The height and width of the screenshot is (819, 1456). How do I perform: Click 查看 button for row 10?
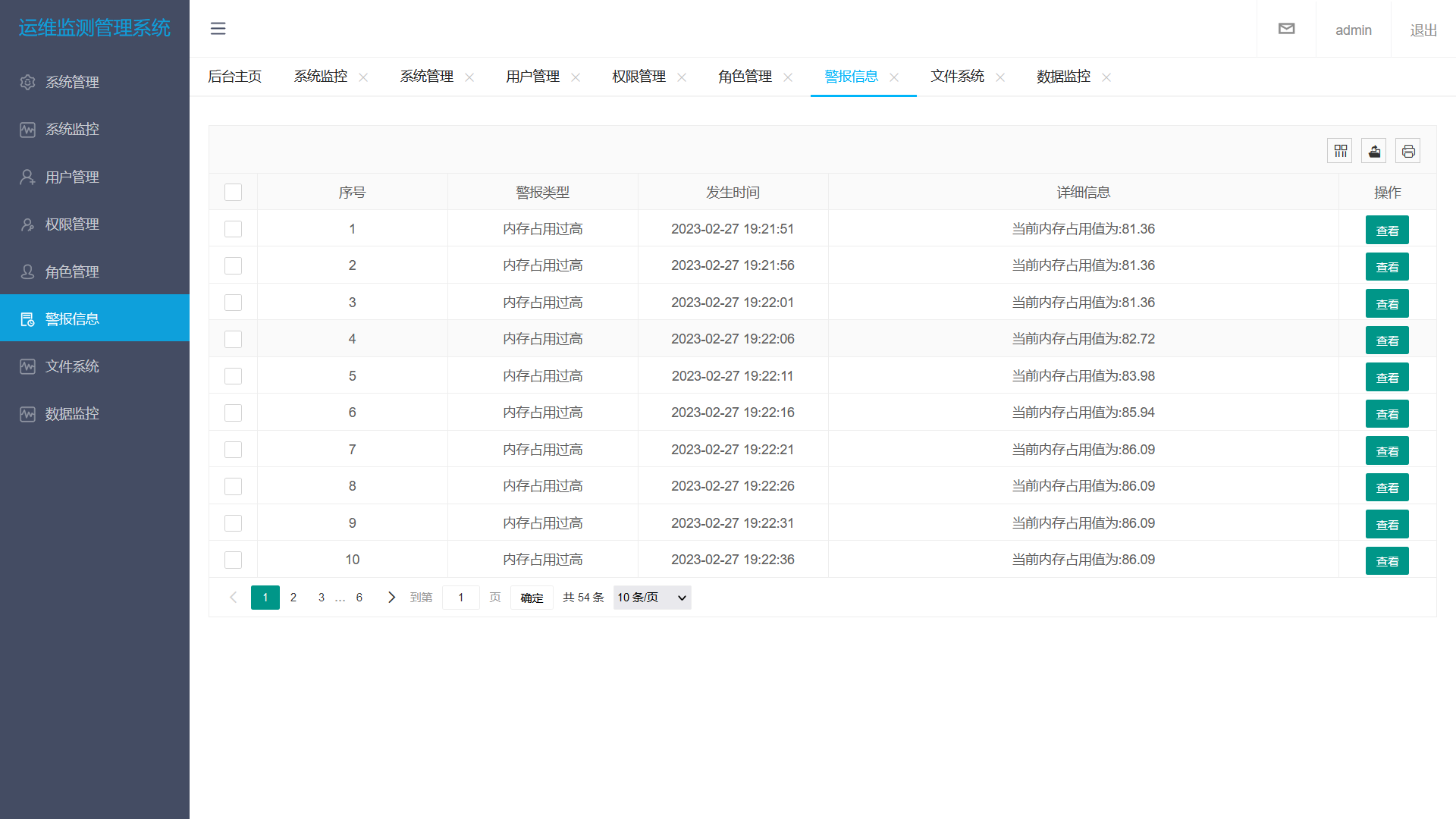pyautogui.click(x=1387, y=561)
